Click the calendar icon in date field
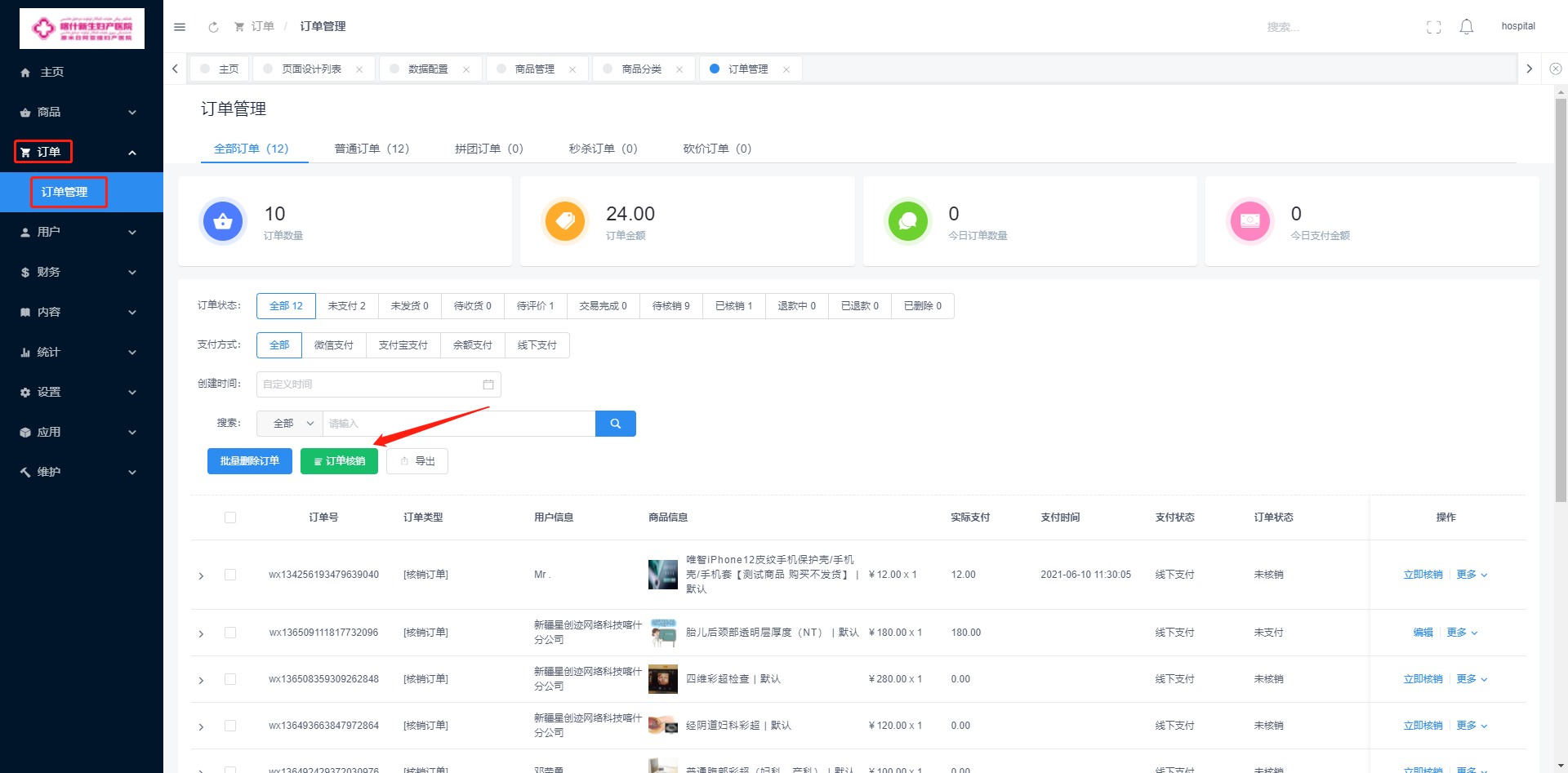 488,384
